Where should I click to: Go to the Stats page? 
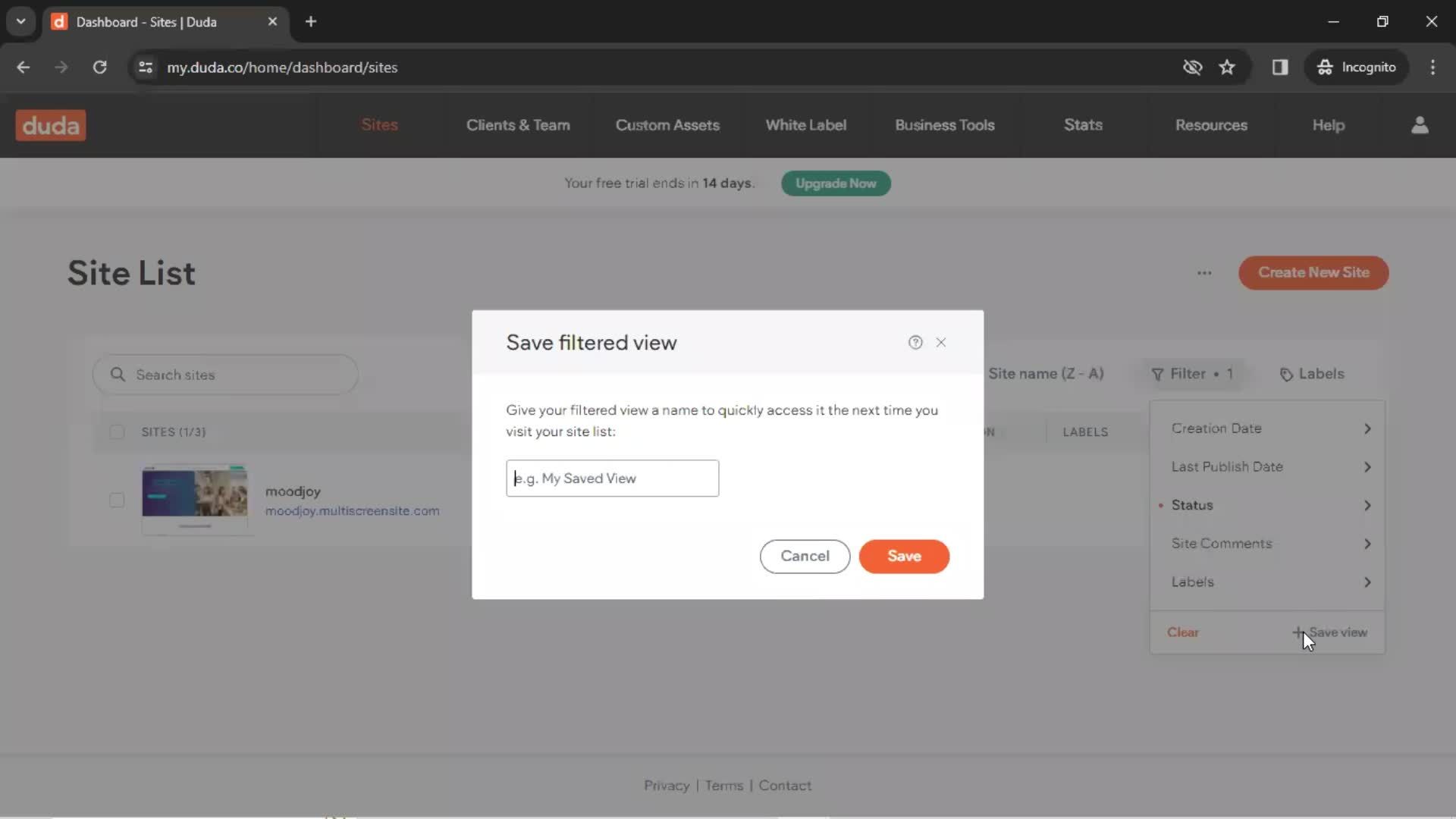tap(1083, 125)
